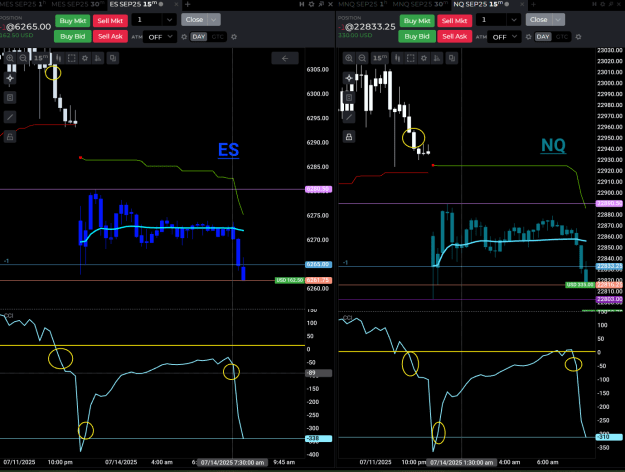Switch to the MES SEP25 30m tab
The height and width of the screenshot is (472, 625).
click(77, 4)
